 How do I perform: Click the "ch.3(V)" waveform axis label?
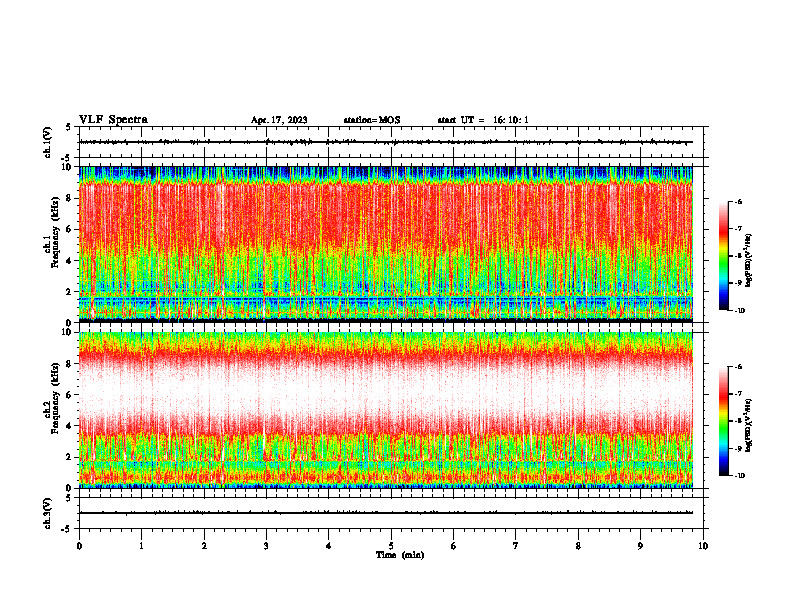tap(47, 513)
